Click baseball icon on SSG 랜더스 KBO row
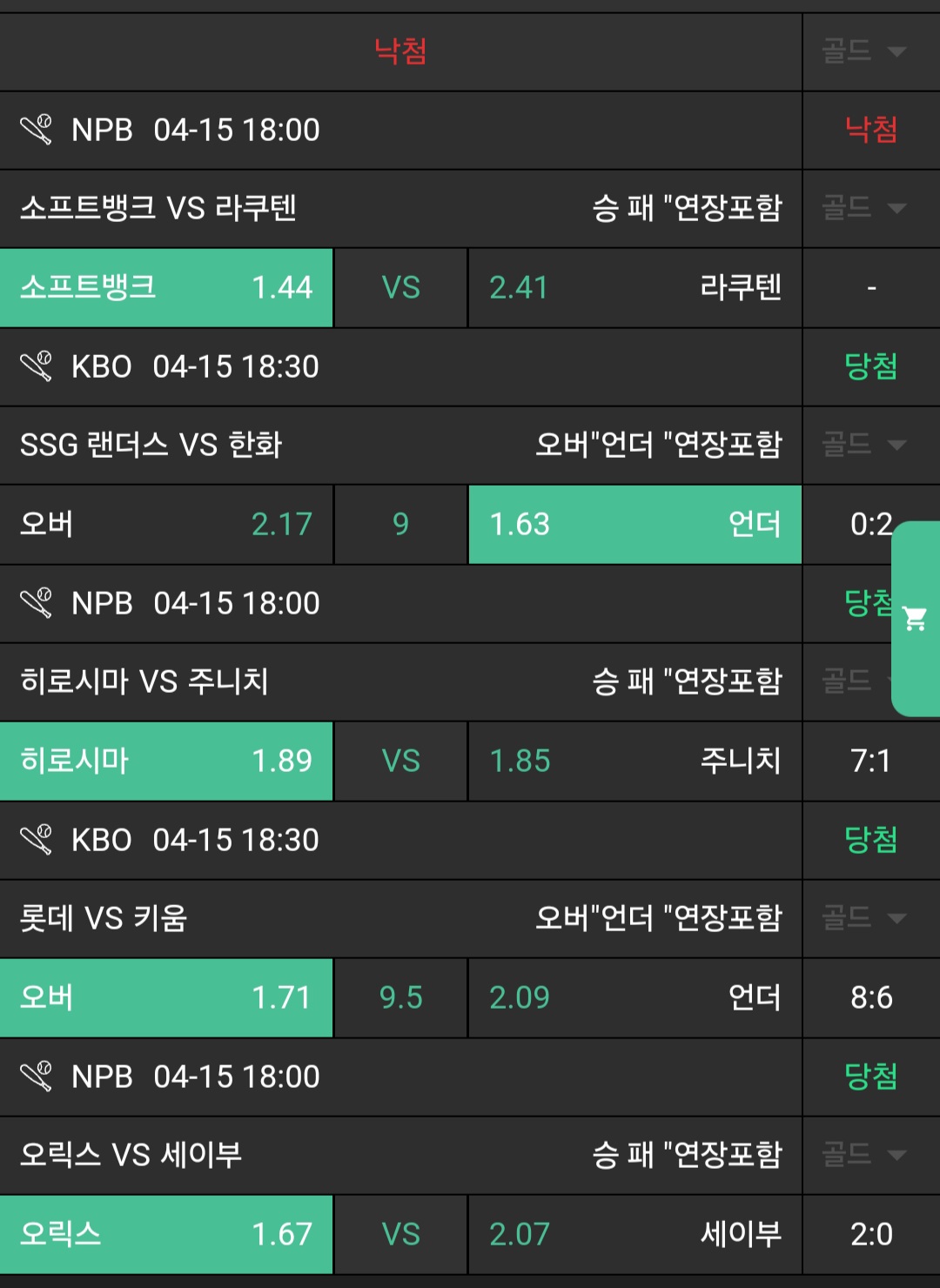Image resolution: width=940 pixels, height=1288 pixels. (x=37, y=366)
